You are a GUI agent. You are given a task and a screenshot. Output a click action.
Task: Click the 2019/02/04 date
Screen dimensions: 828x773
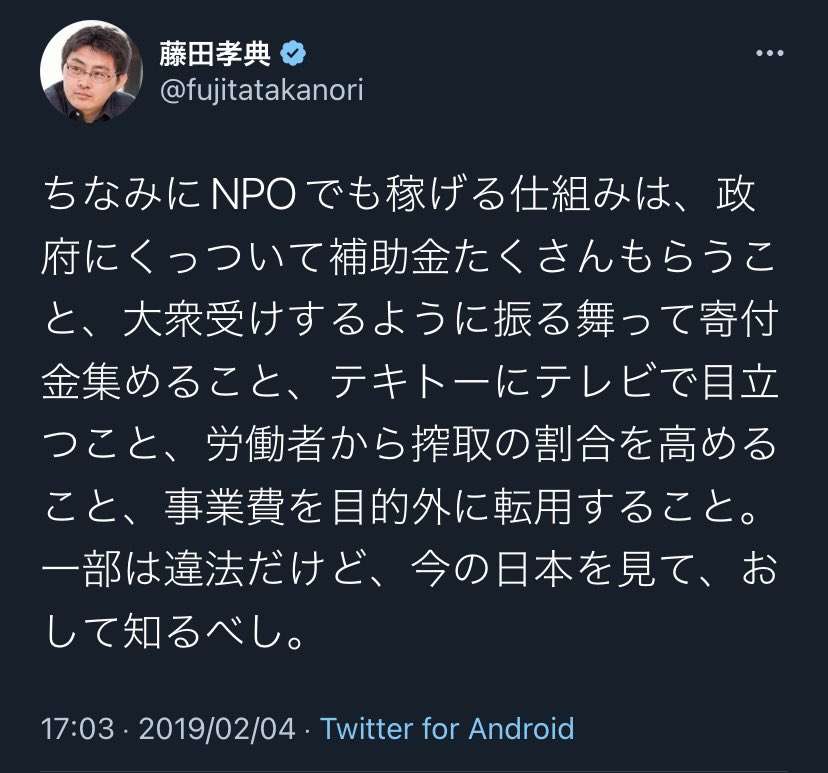click(x=217, y=729)
